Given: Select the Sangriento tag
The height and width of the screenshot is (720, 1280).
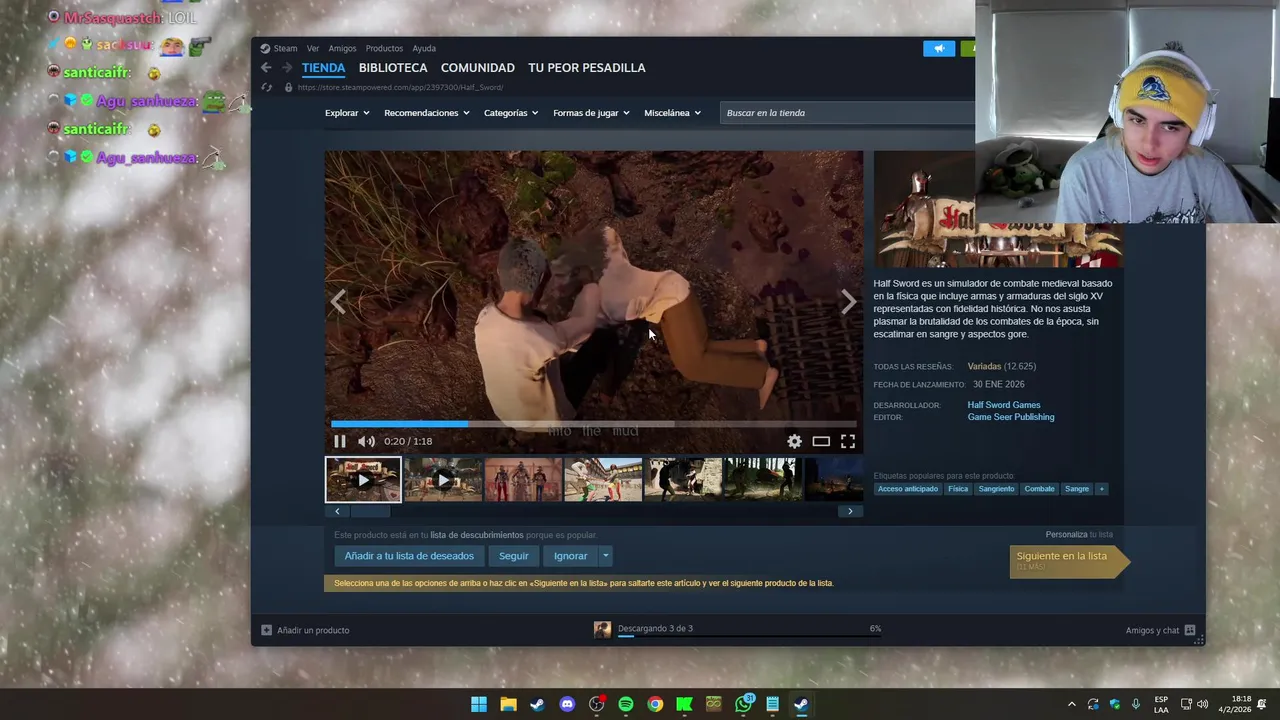Looking at the screenshot, I should tap(996, 489).
